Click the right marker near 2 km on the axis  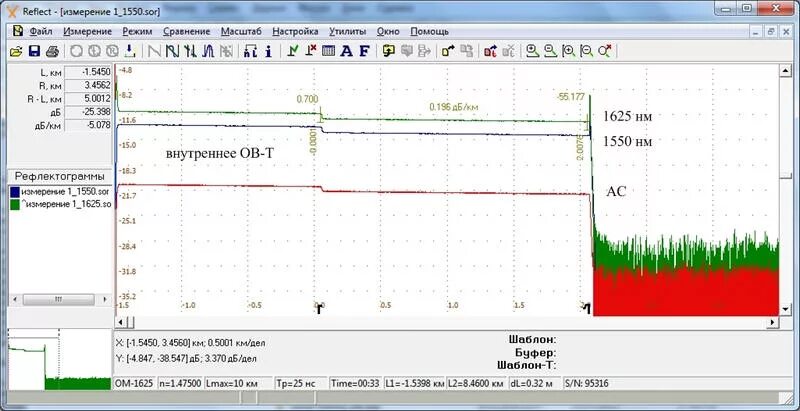pyautogui.click(x=587, y=309)
